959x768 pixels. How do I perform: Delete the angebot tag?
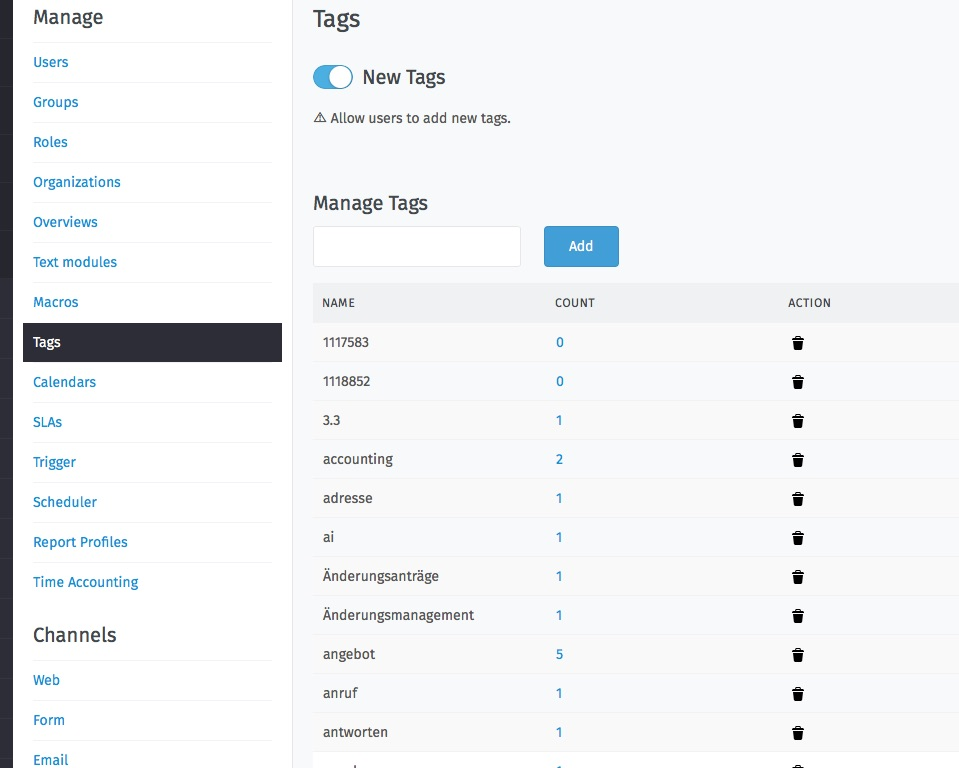(x=797, y=654)
